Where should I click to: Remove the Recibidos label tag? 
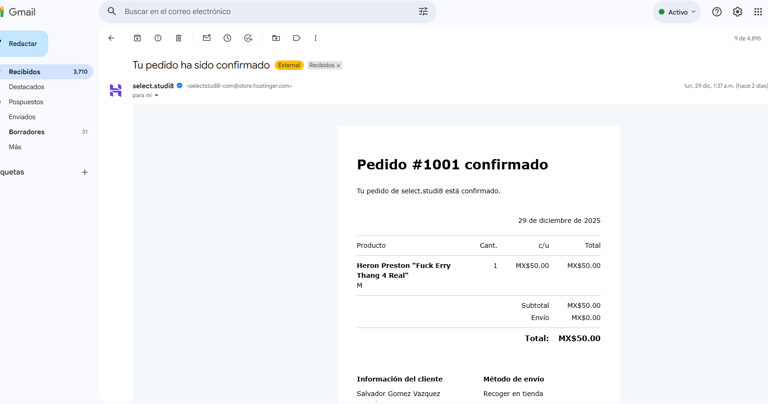338,66
